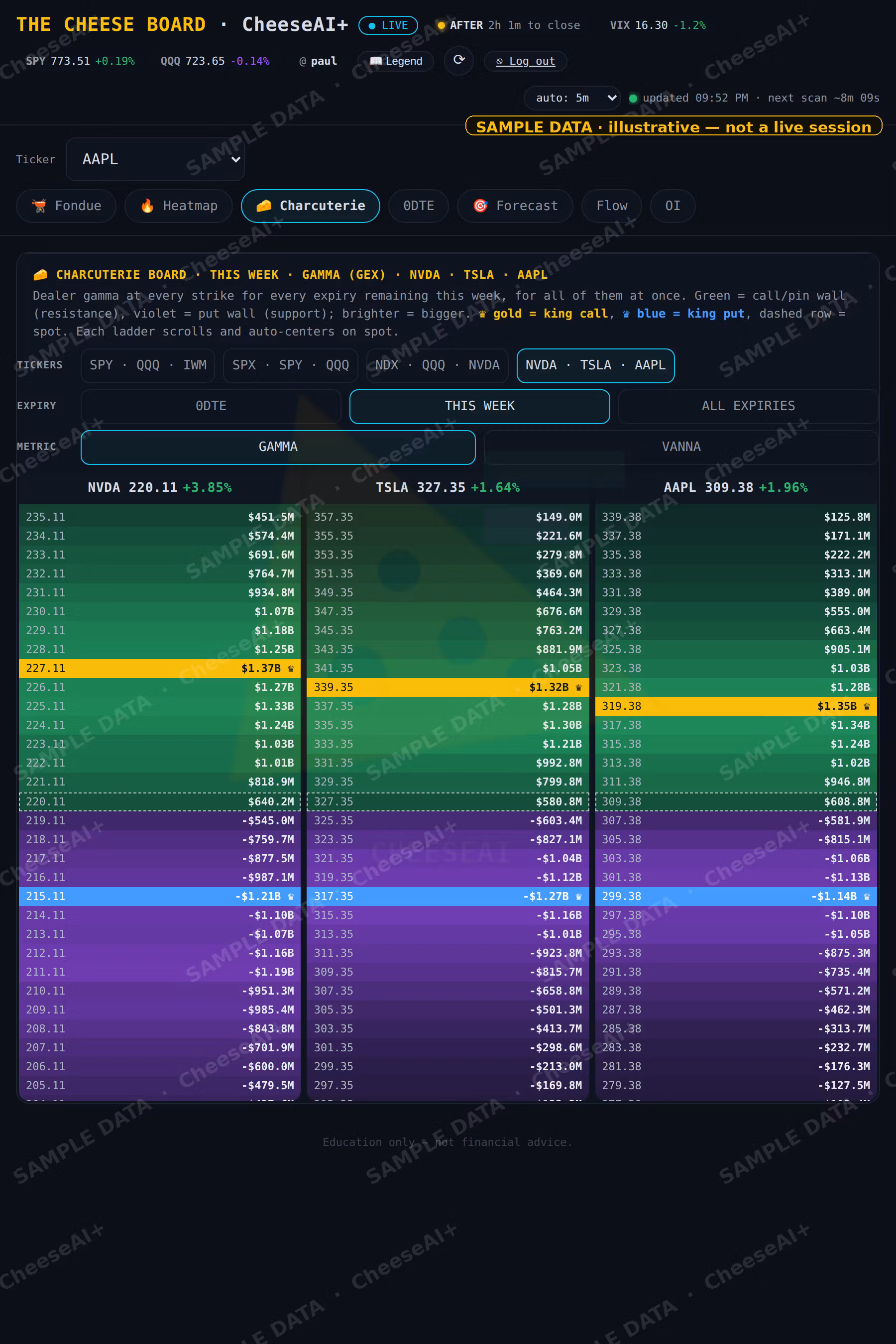Image resolution: width=896 pixels, height=1344 pixels.
Task: Click TSLA strike 335.35 with $1.30B
Action: pos(448,725)
